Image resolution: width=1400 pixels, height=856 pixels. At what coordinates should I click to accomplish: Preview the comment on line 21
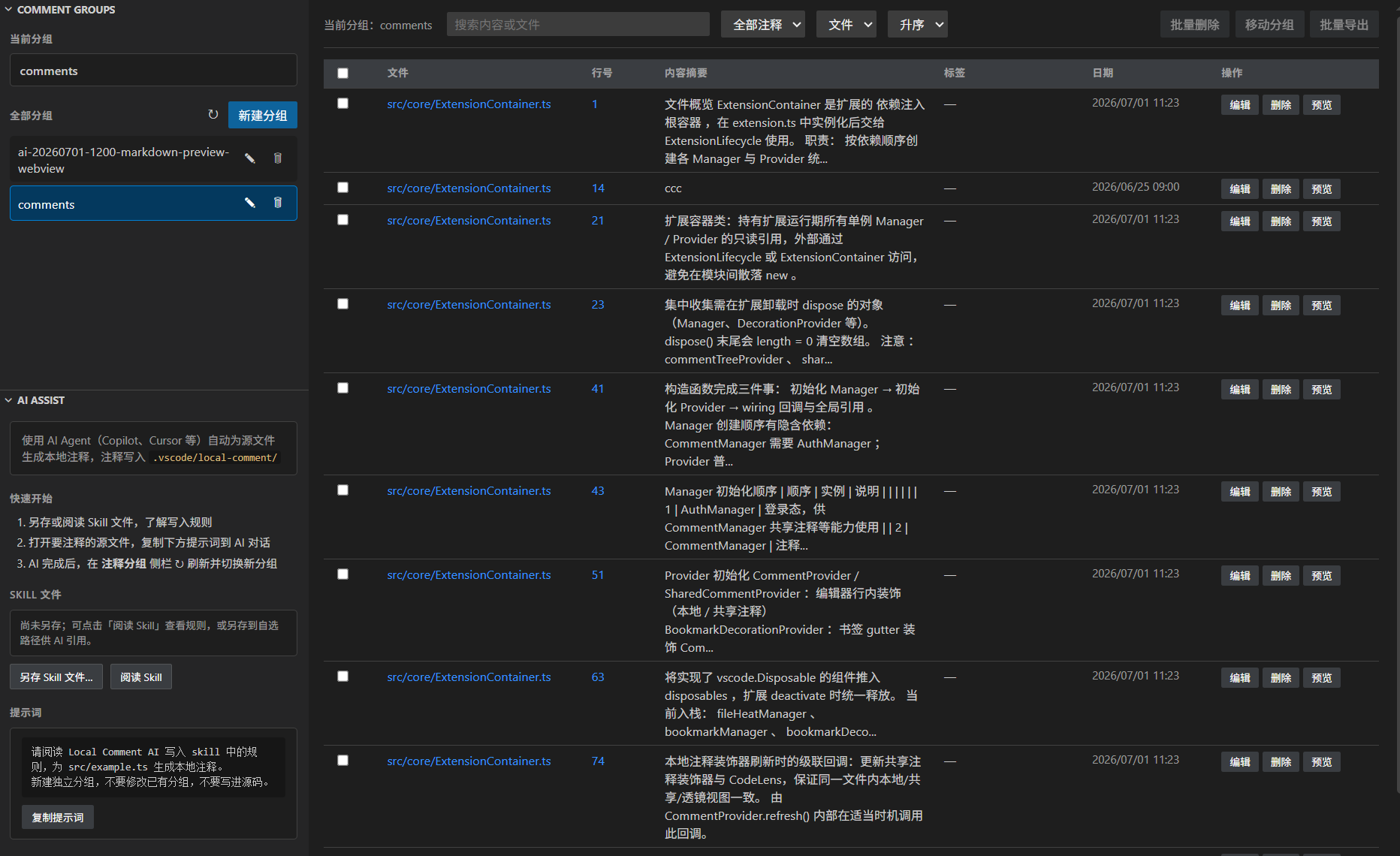[x=1322, y=221]
